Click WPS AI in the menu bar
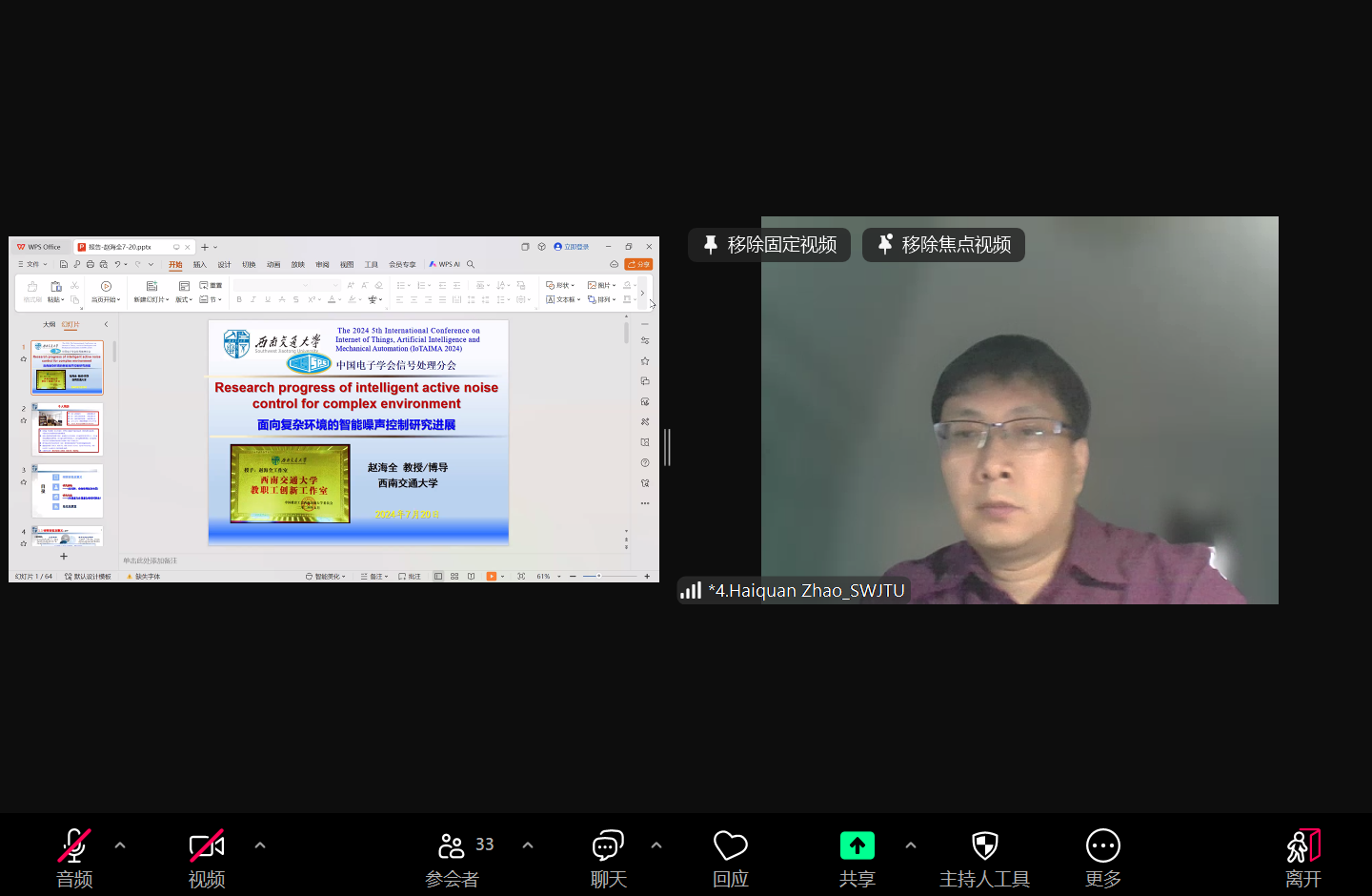1372x896 pixels. coord(445,265)
